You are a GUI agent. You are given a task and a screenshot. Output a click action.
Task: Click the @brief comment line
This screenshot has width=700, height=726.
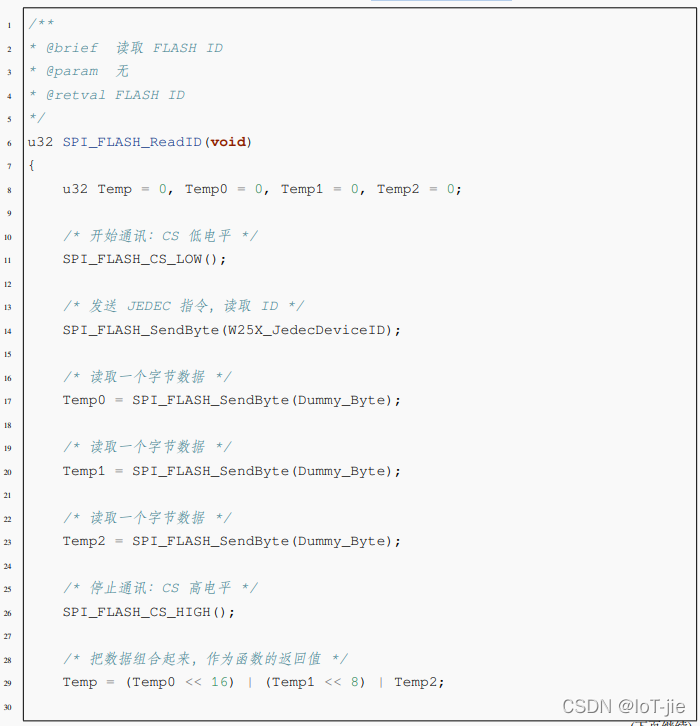(126, 48)
